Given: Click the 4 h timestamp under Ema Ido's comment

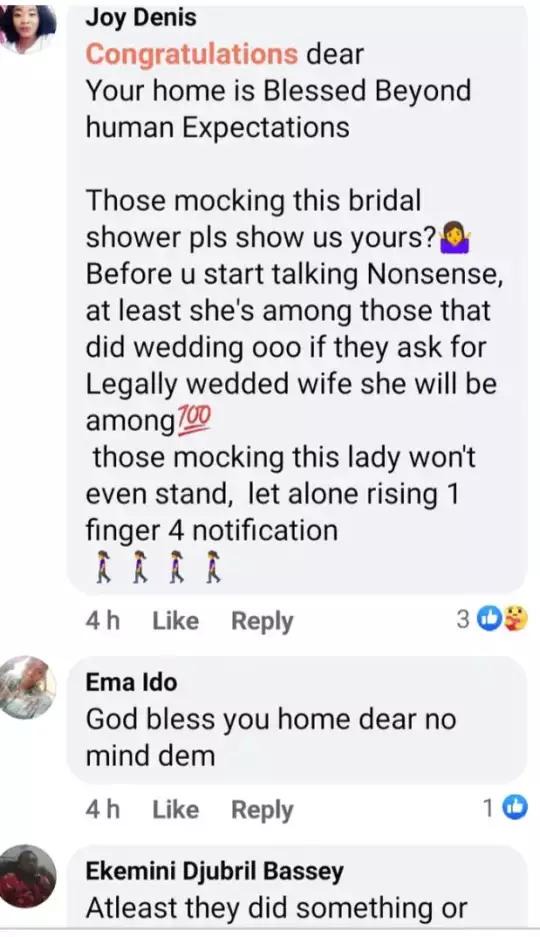Looking at the screenshot, I should tap(103, 810).
